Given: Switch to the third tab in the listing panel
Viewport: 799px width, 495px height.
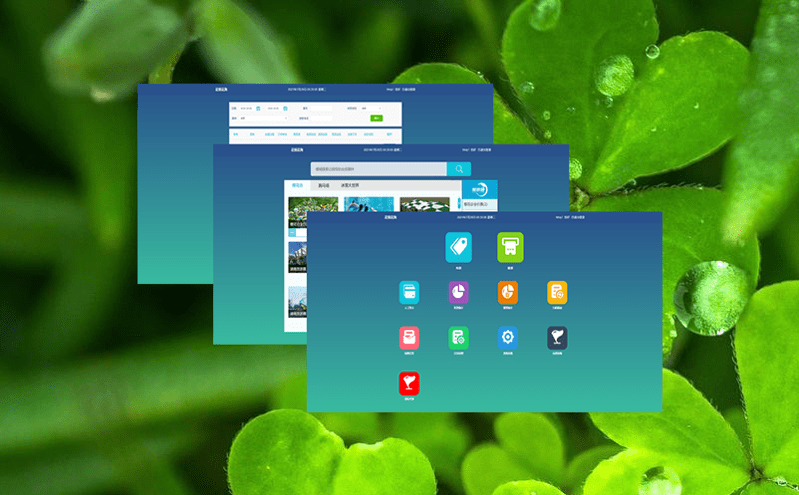Looking at the screenshot, I should click(349, 185).
